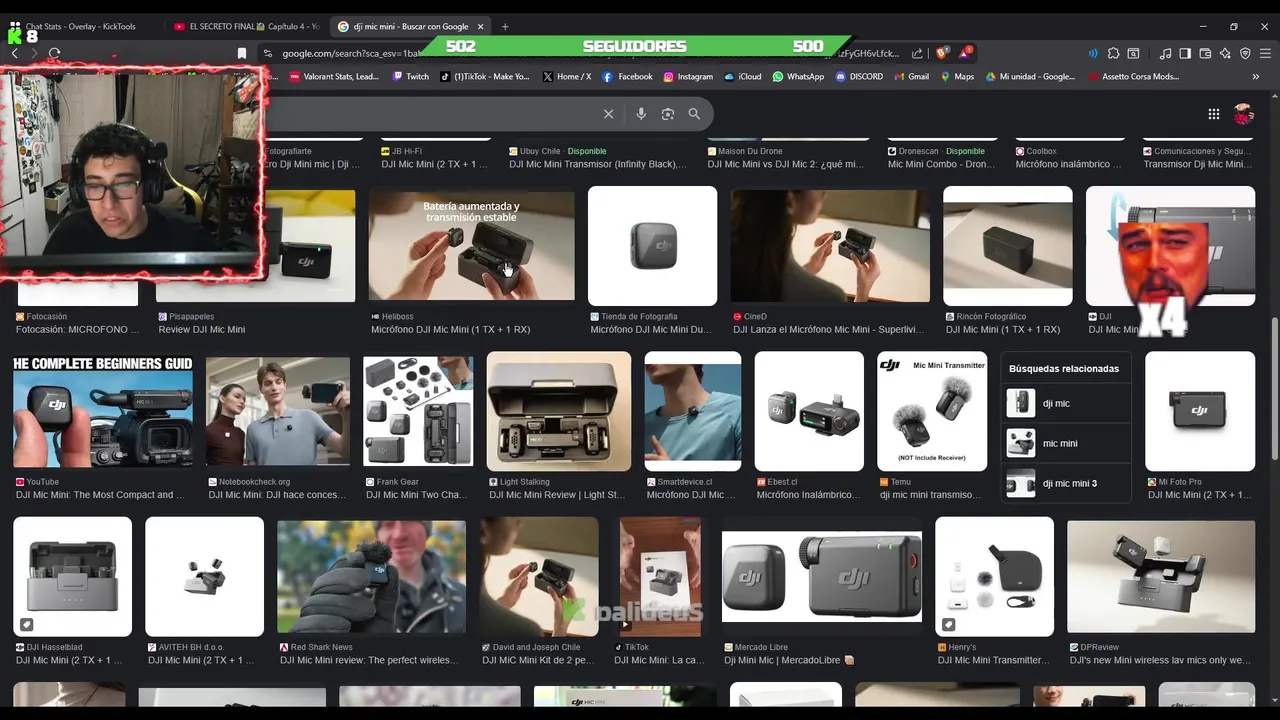Click the Brave VPN shield icon
Image resolution: width=1280 pixels, height=720 pixels.
tap(1245, 53)
